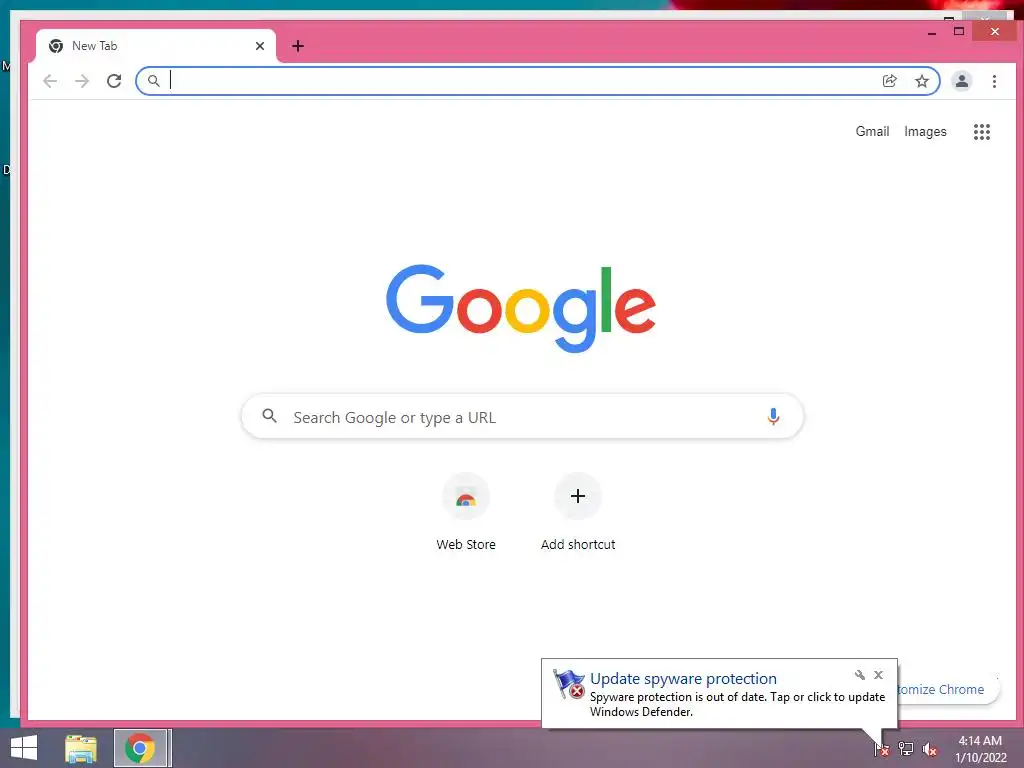The width and height of the screenshot is (1024, 768).
Task: Open Google Images link
Action: 925,131
